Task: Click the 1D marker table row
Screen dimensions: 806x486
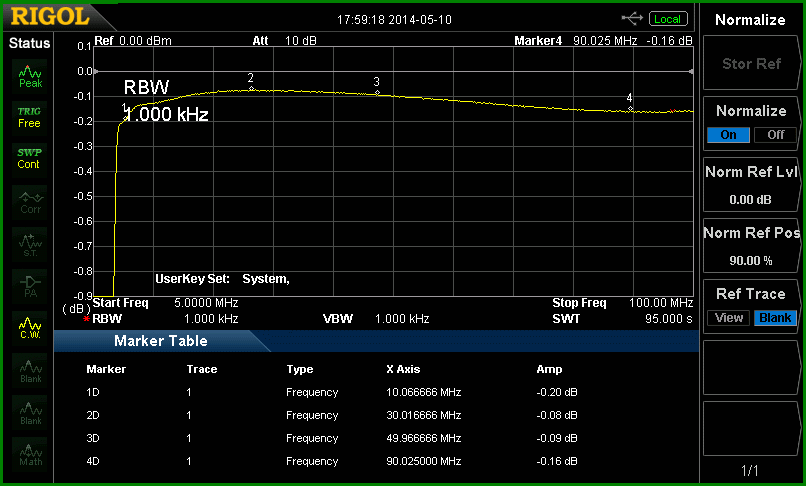Action: (x=332, y=392)
